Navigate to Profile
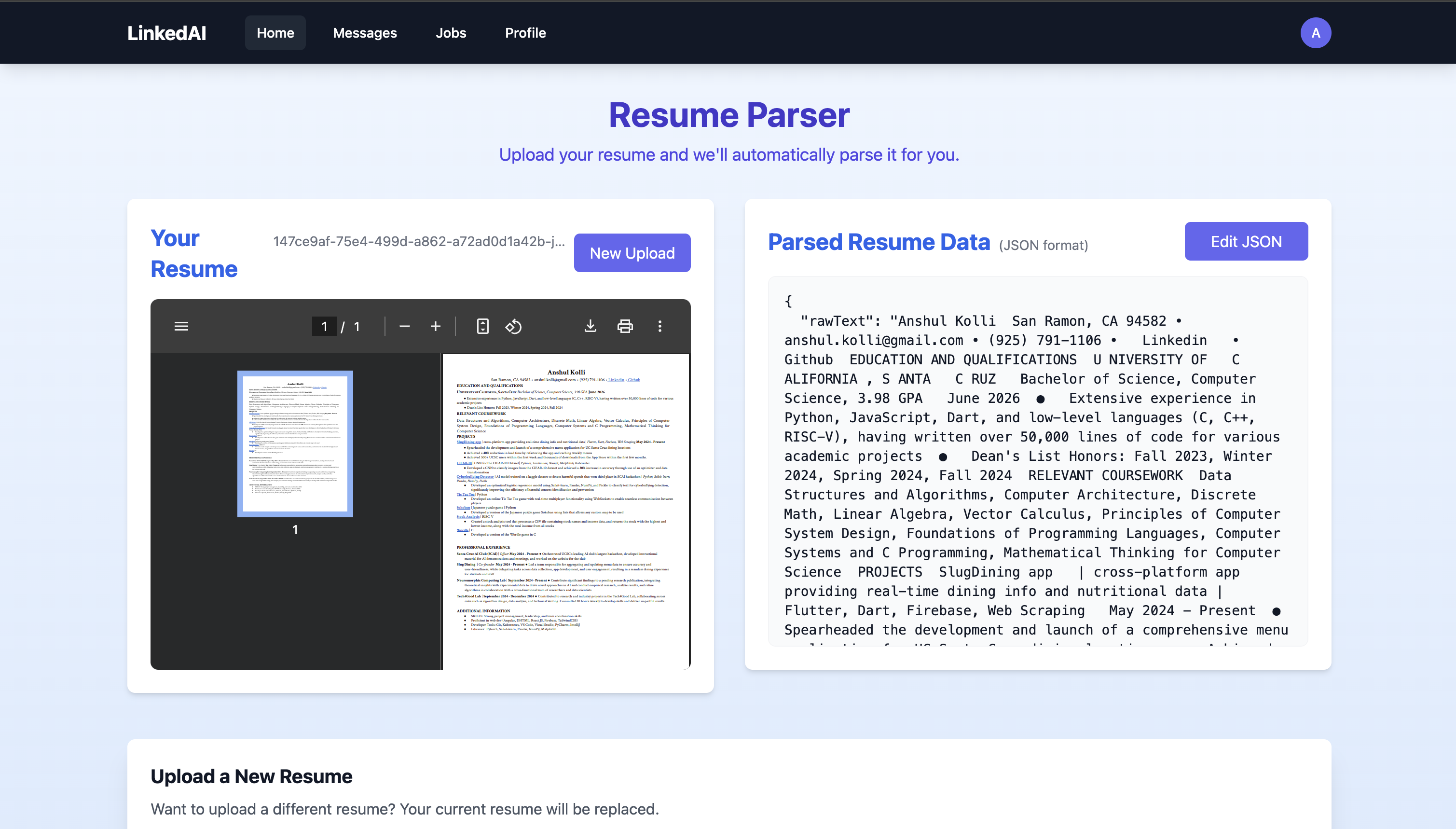This screenshot has width=1456, height=829. 525,33
